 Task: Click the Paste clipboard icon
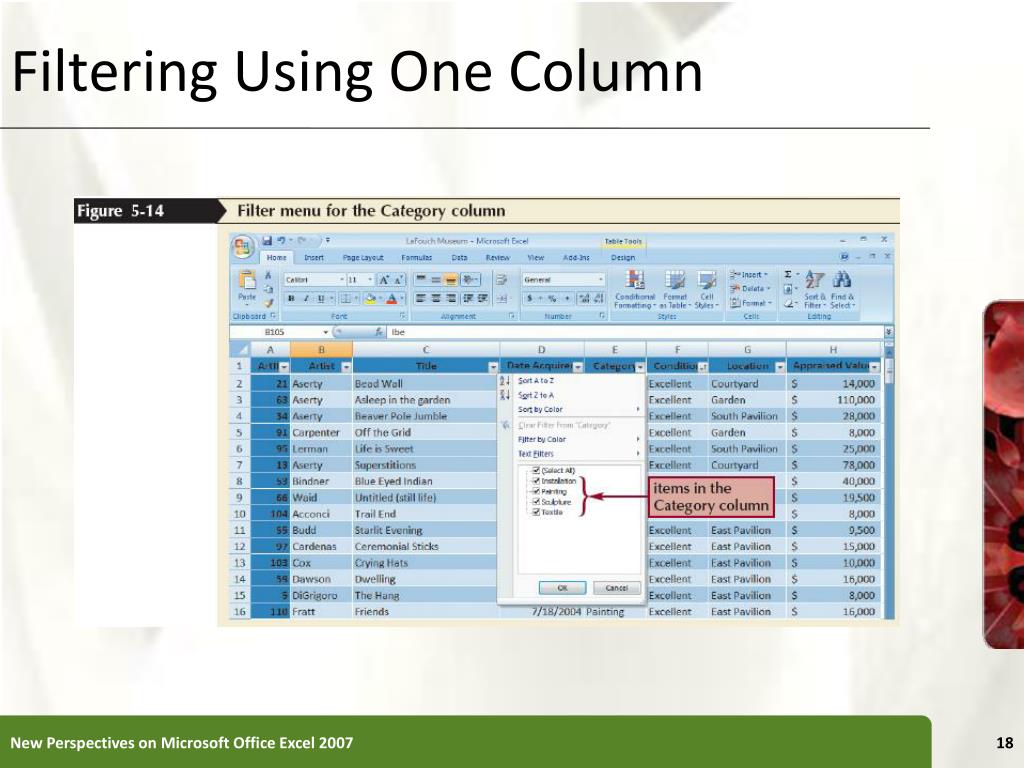247,280
